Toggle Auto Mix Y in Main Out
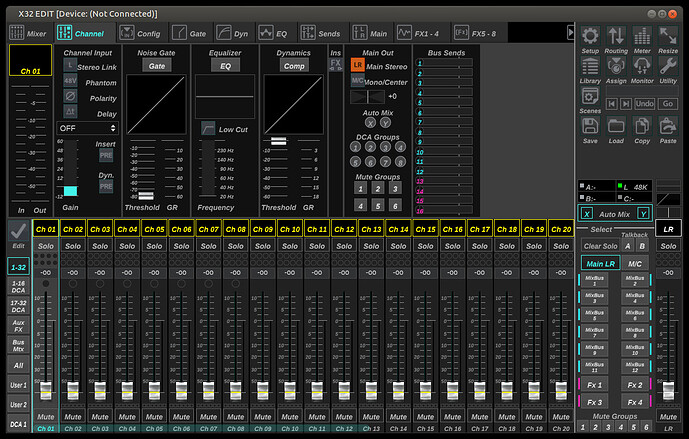Image resolution: width=689 pixels, height=439 pixels. [x=385, y=123]
